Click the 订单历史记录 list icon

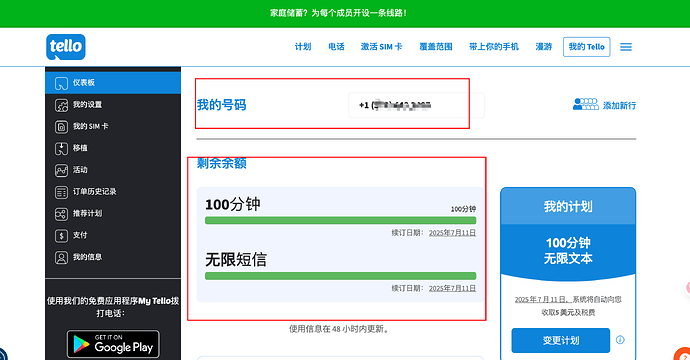point(61,192)
